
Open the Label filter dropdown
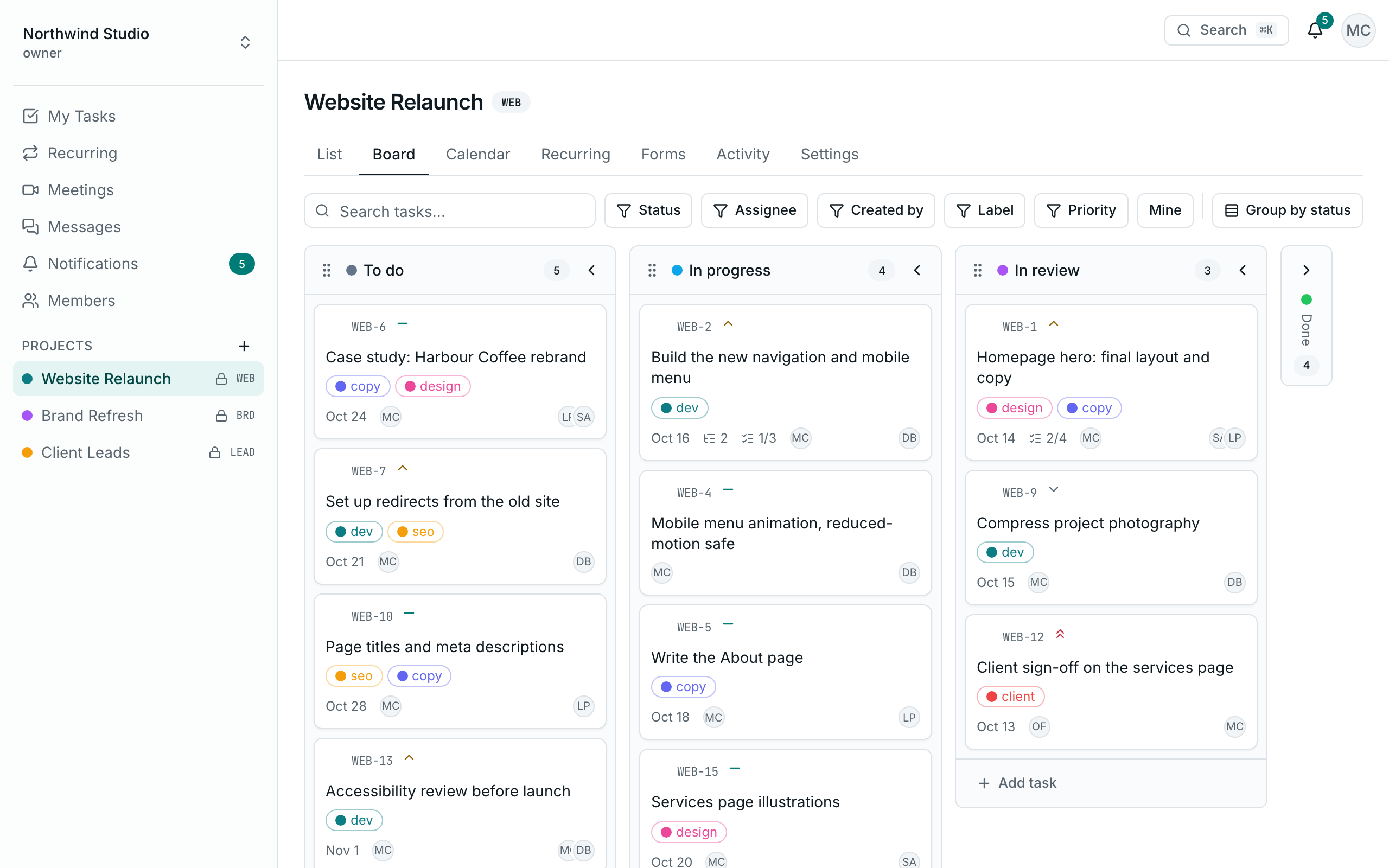coord(984,210)
